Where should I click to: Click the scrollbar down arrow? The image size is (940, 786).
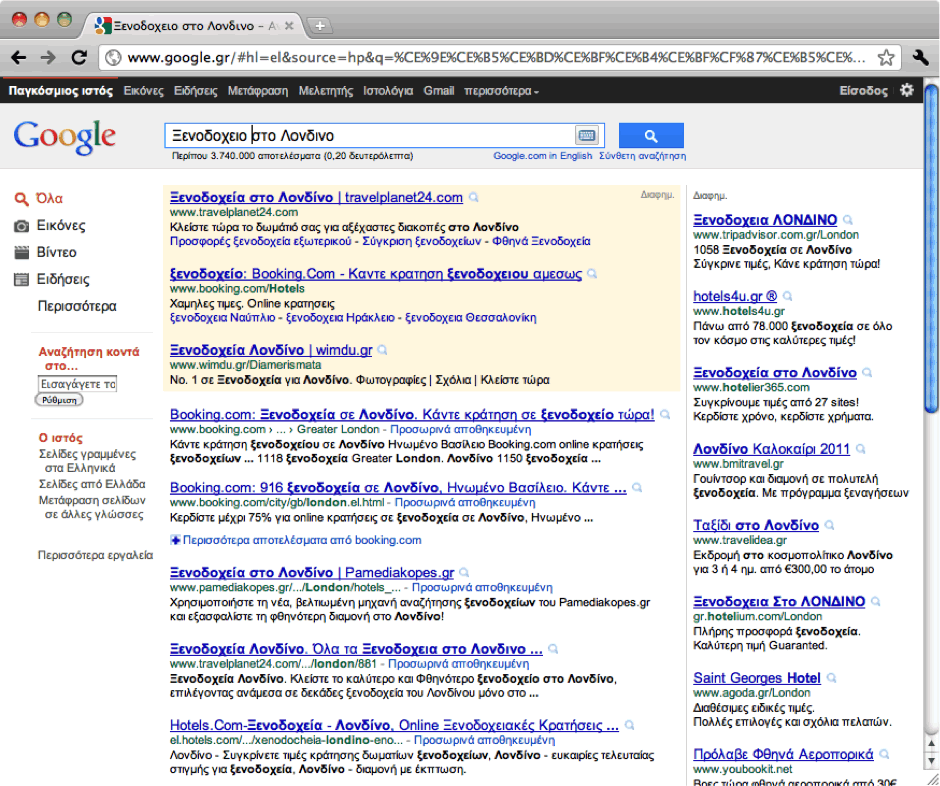[x=931, y=761]
